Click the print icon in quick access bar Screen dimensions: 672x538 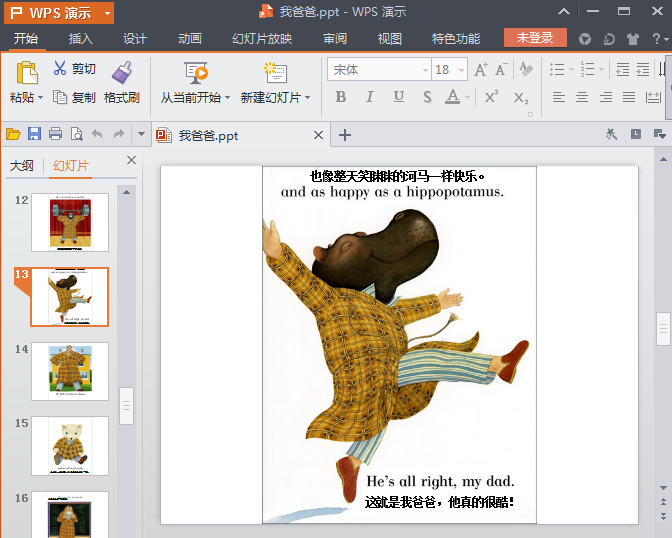(55, 135)
